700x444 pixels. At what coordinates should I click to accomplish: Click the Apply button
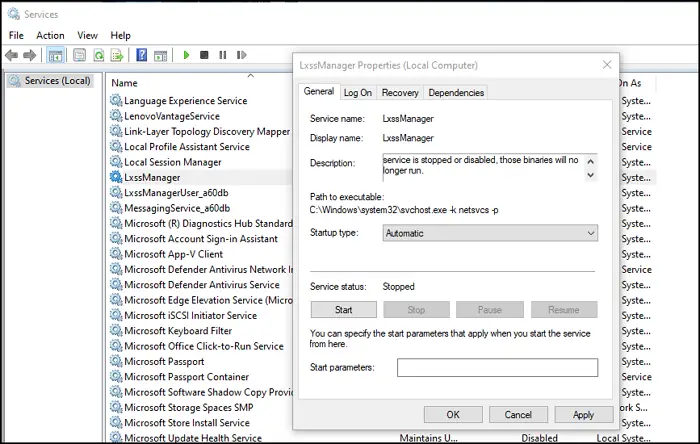(583, 414)
